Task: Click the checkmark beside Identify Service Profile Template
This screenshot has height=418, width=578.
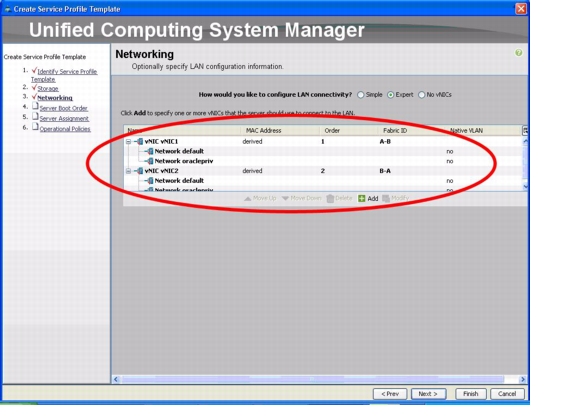Action: (34, 70)
